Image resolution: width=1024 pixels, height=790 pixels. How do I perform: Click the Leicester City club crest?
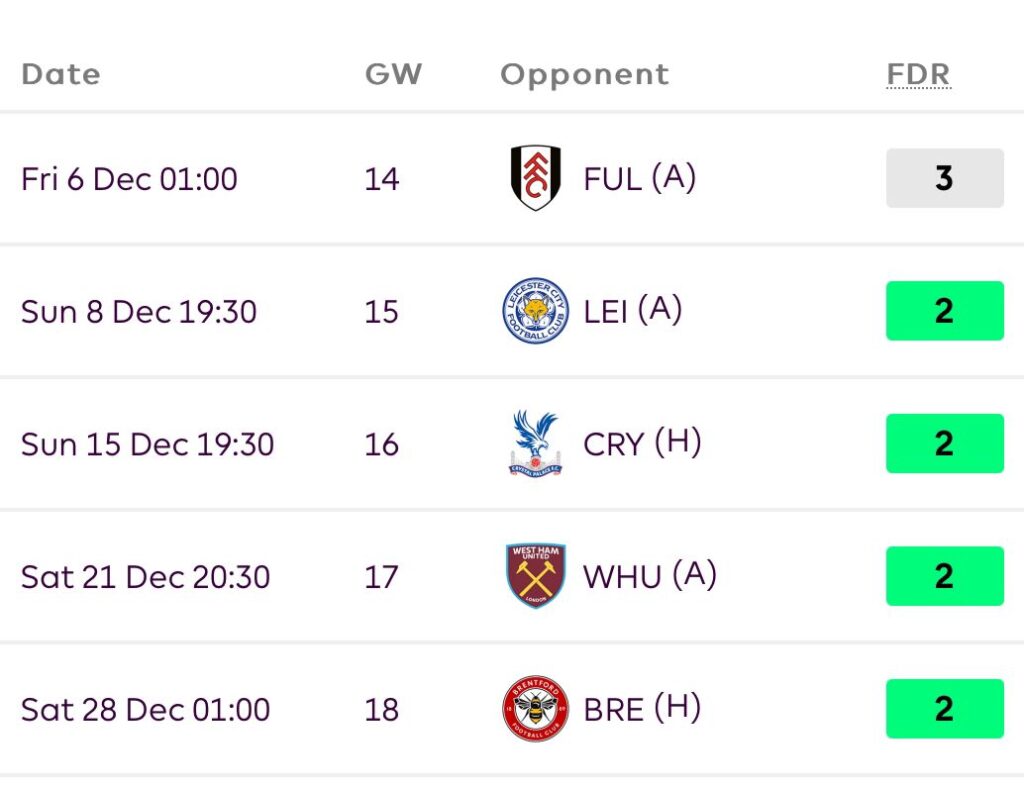(x=535, y=311)
